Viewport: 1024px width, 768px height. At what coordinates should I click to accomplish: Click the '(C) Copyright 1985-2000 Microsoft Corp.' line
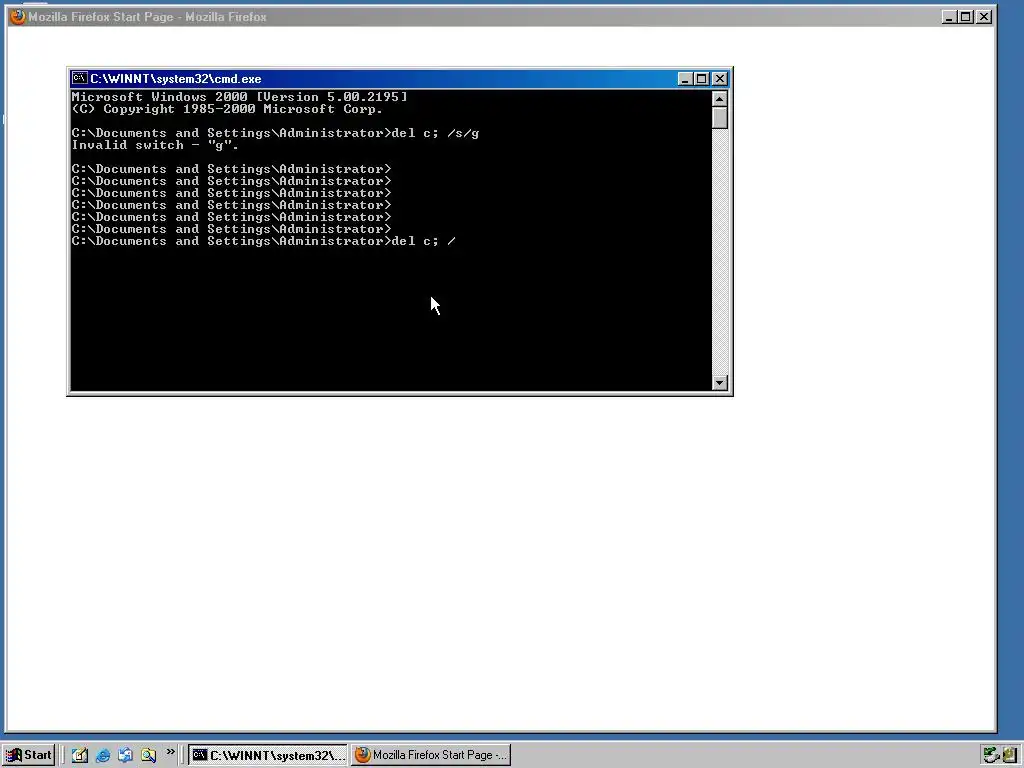[x=227, y=109]
